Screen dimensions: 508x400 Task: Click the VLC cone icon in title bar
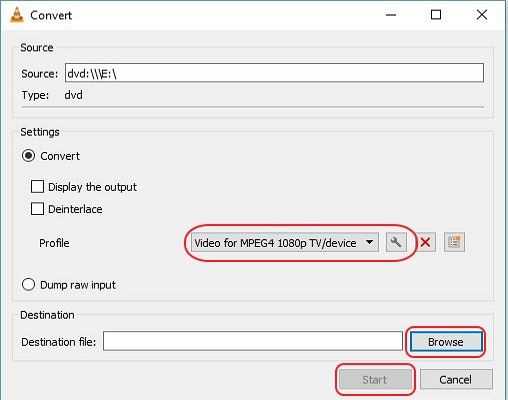[17, 15]
